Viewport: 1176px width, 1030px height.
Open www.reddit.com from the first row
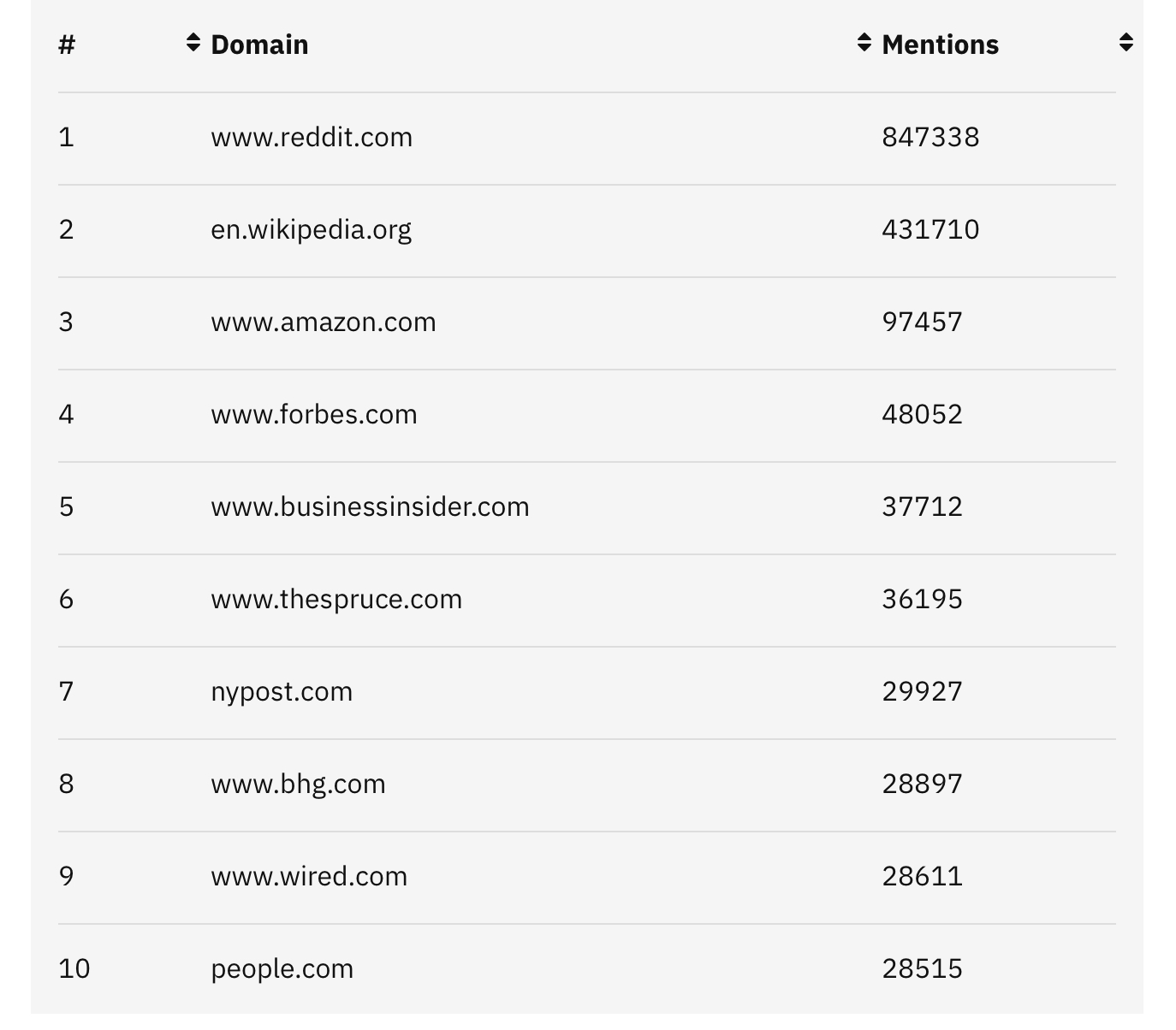pos(312,137)
